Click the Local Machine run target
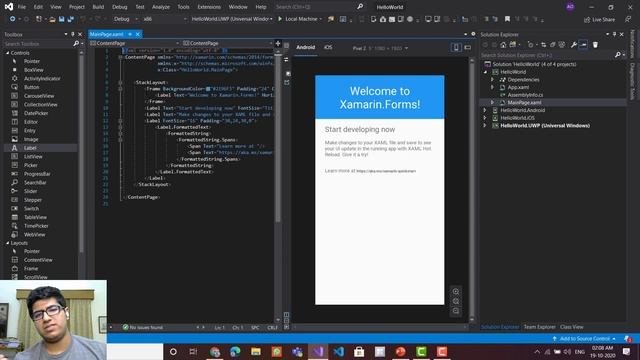Screen dimensions: 640x360 (x=301, y=19)
